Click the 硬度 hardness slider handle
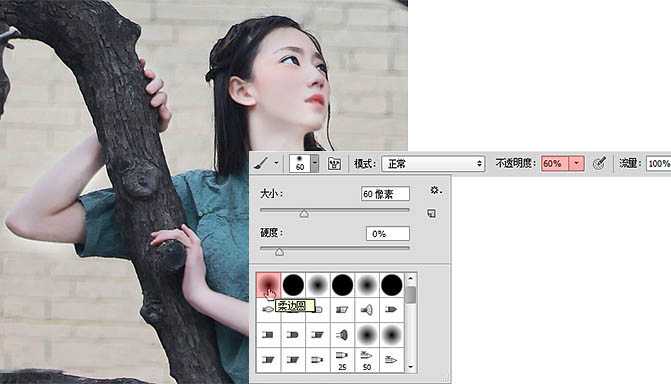This screenshot has height=384, width=671. tap(279, 252)
